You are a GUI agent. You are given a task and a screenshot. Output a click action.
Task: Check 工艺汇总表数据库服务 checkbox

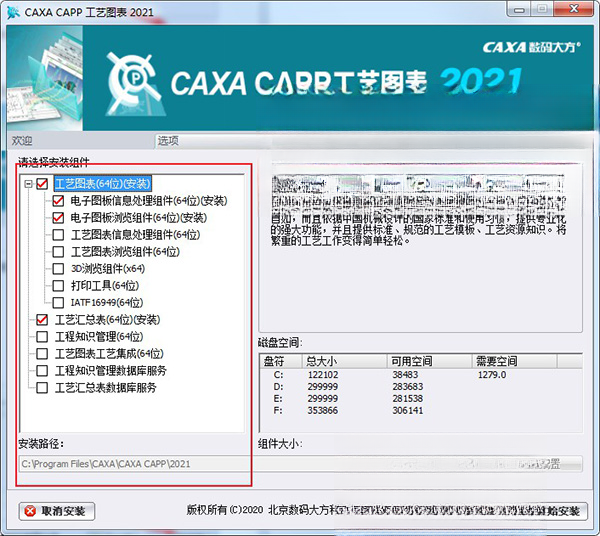[42, 388]
